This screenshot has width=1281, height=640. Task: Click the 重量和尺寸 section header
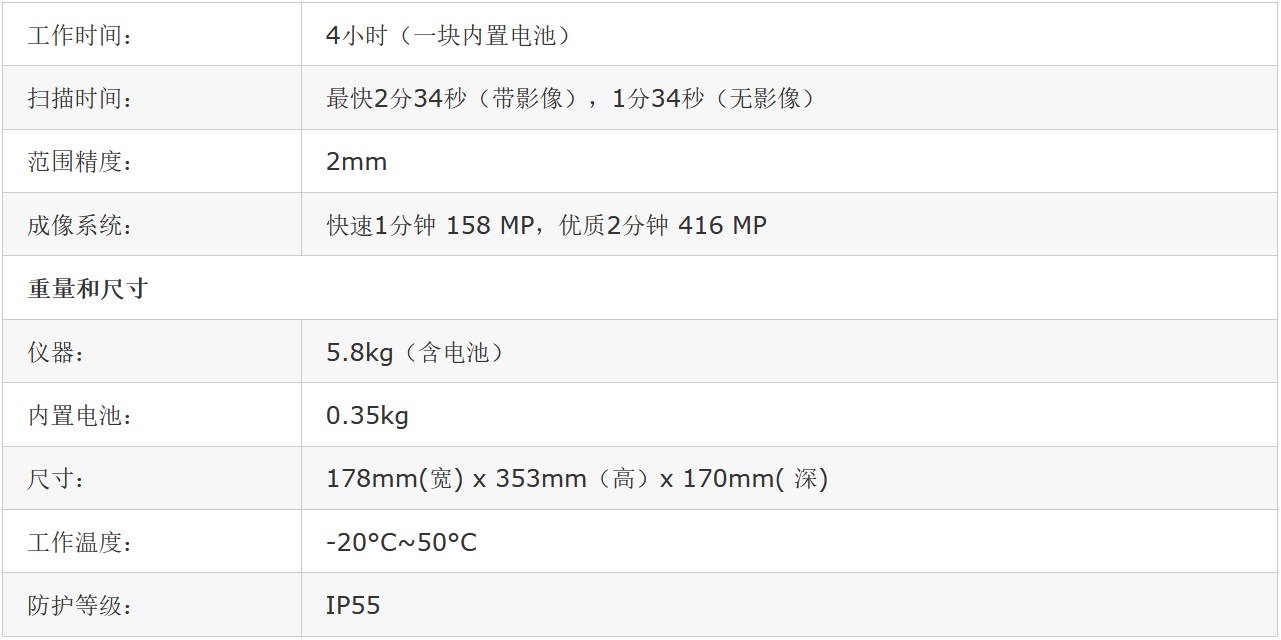[88, 289]
